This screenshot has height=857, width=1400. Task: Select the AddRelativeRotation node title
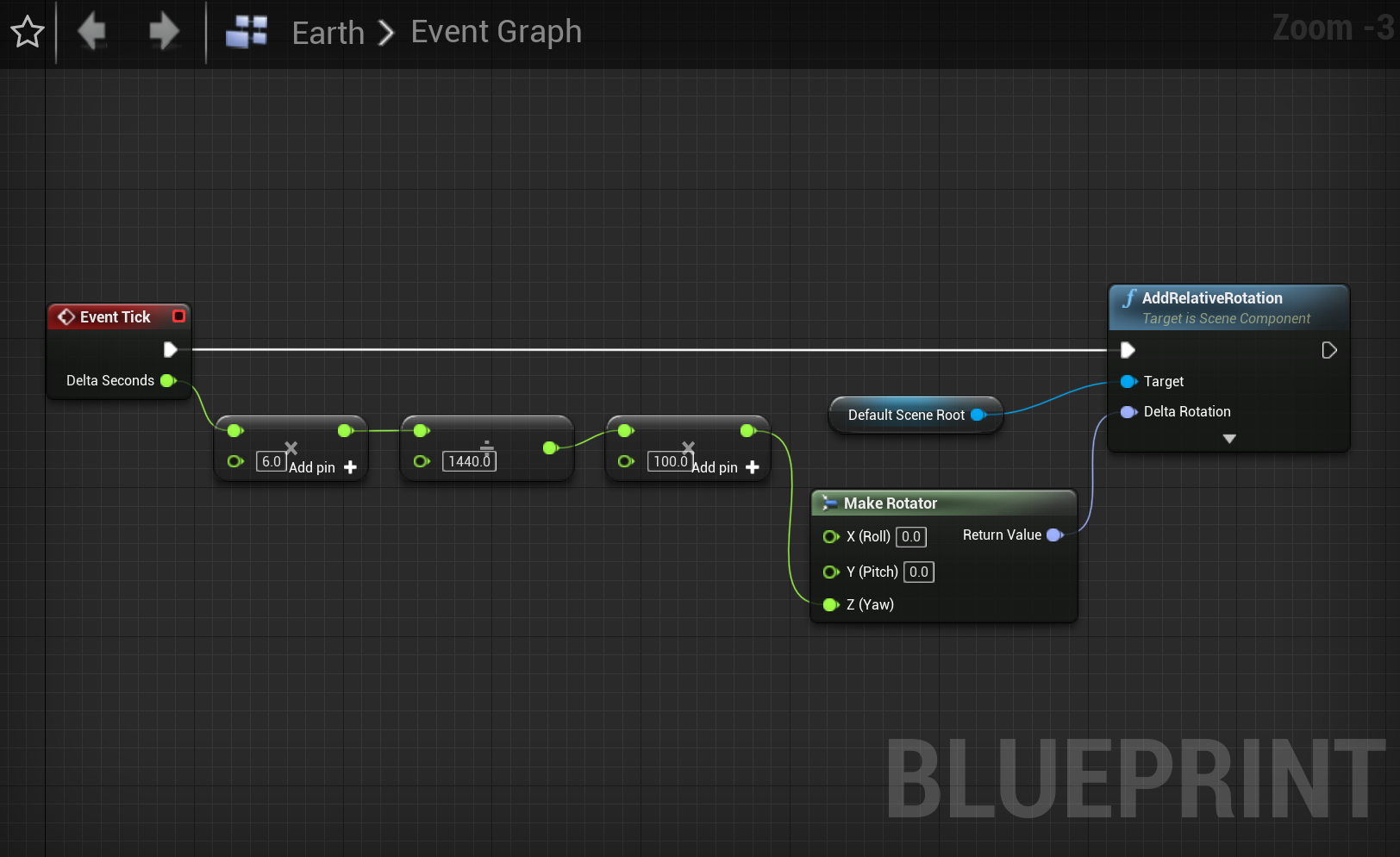(x=1212, y=297)
